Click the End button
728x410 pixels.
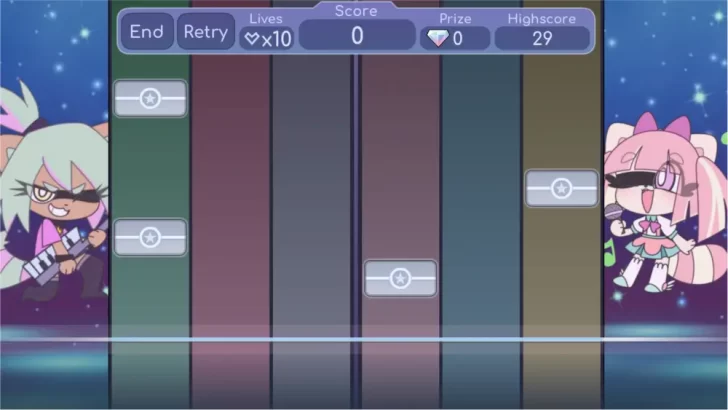click(x=146, y=32)
